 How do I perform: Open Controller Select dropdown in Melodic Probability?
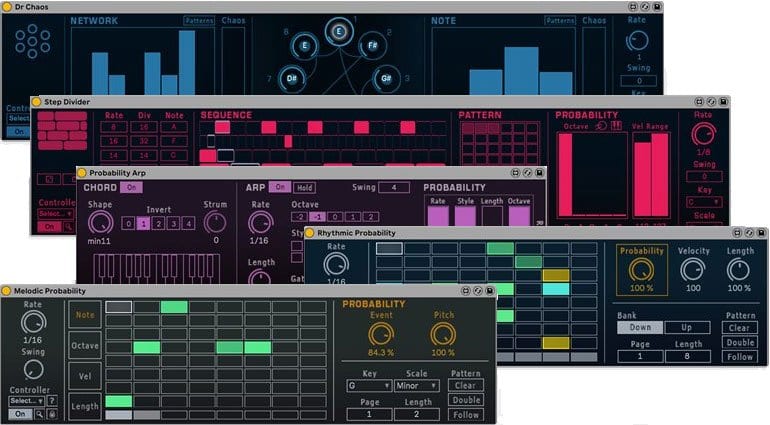[27, 401]
